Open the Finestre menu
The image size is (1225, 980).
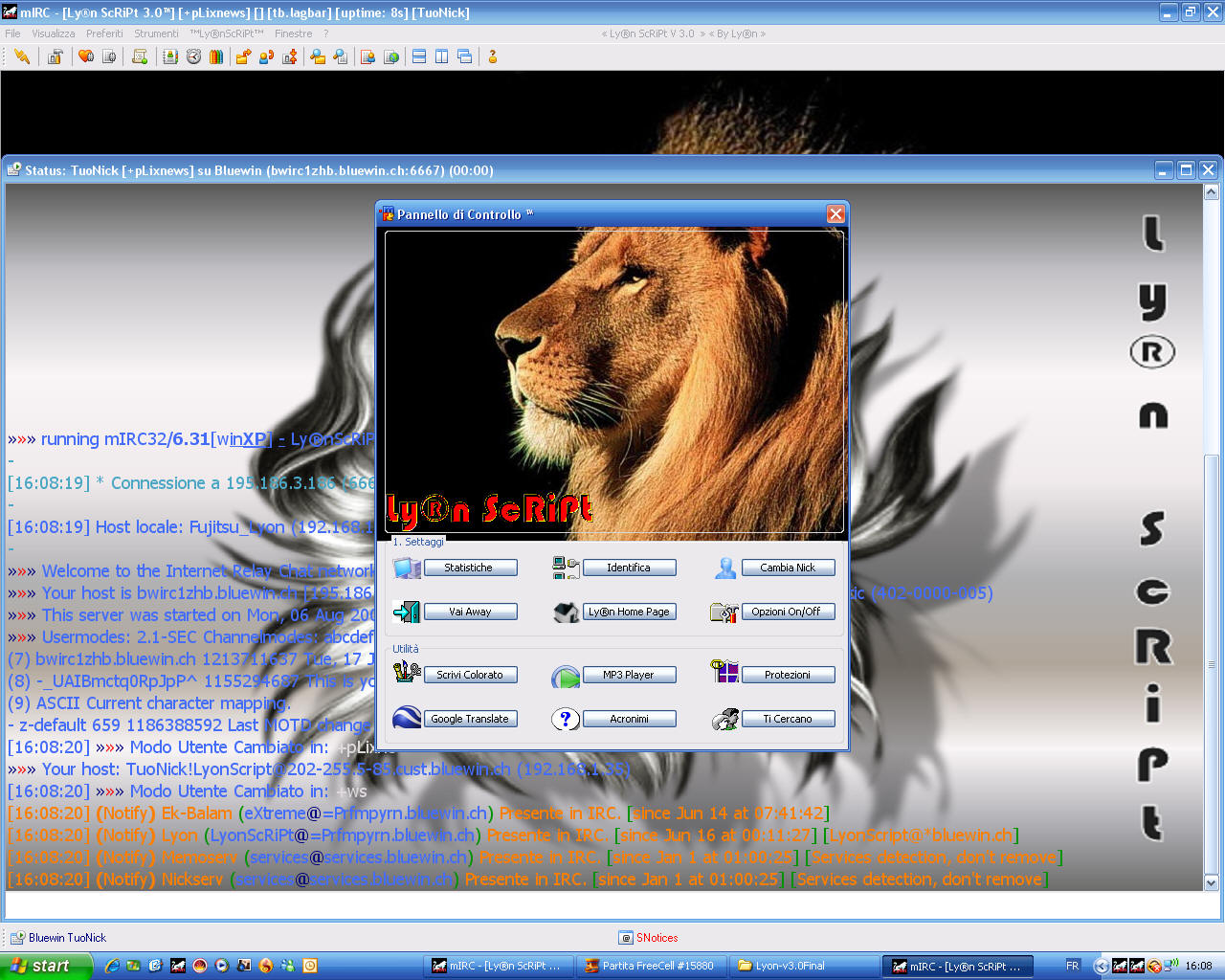(x=293, y=33)
